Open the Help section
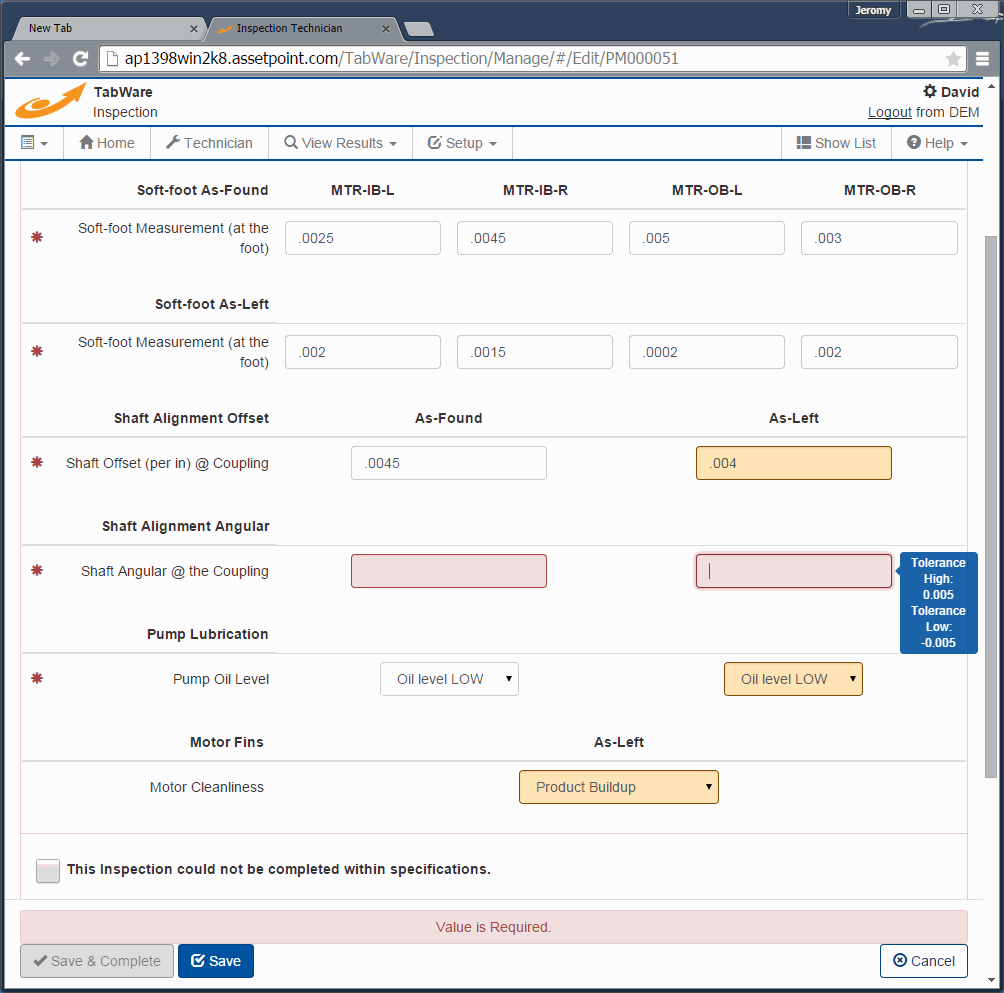This screenshot has width=1004, height=993. (935, 142)
